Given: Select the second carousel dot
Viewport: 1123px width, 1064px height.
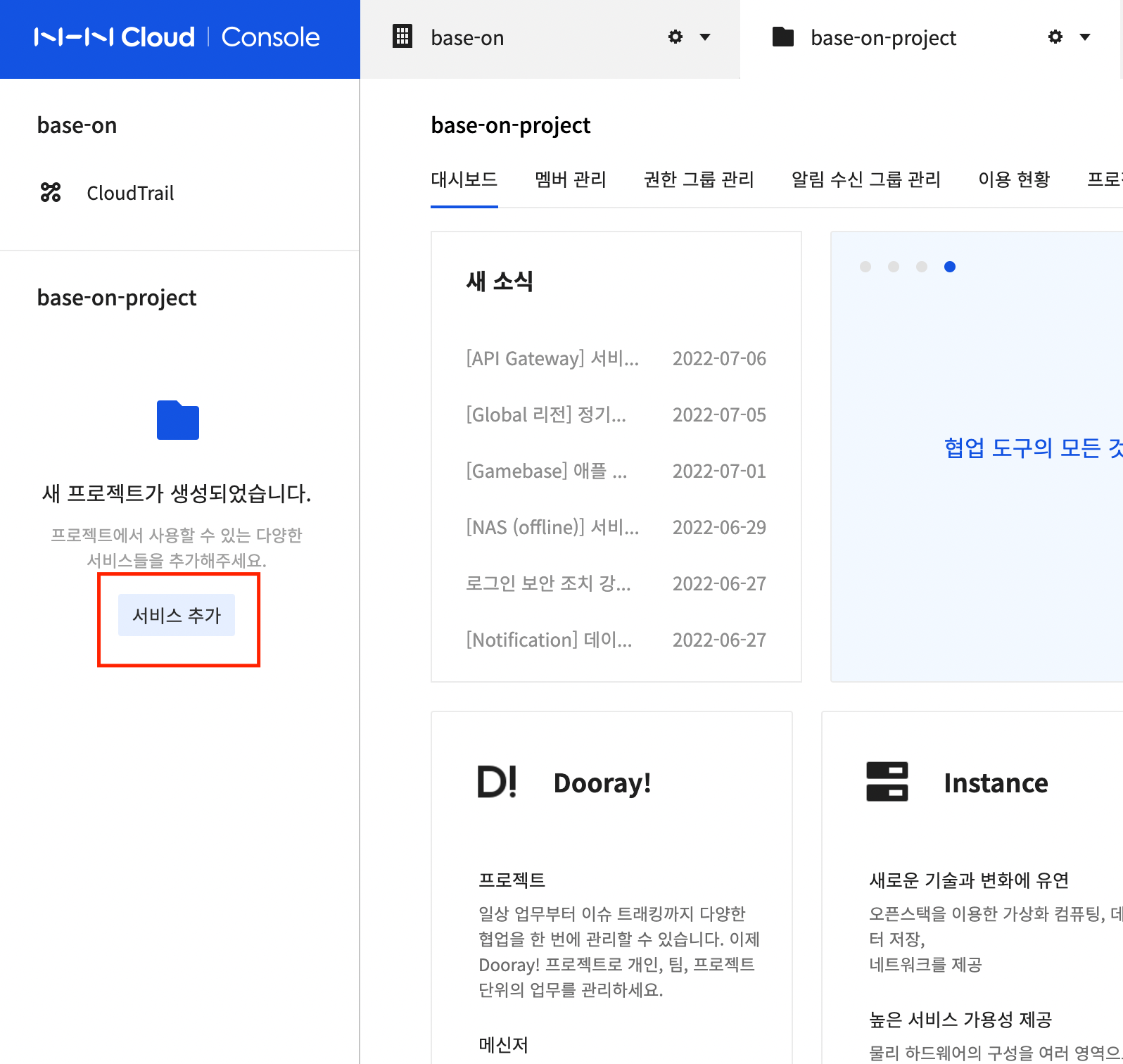Looking at the screenshot, I should (x=894, y=267).
